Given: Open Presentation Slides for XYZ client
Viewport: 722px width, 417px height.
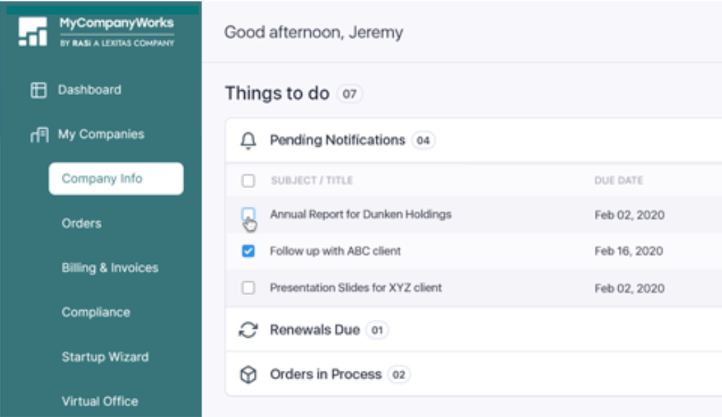Looking at the screenshot, I should 356,288.
